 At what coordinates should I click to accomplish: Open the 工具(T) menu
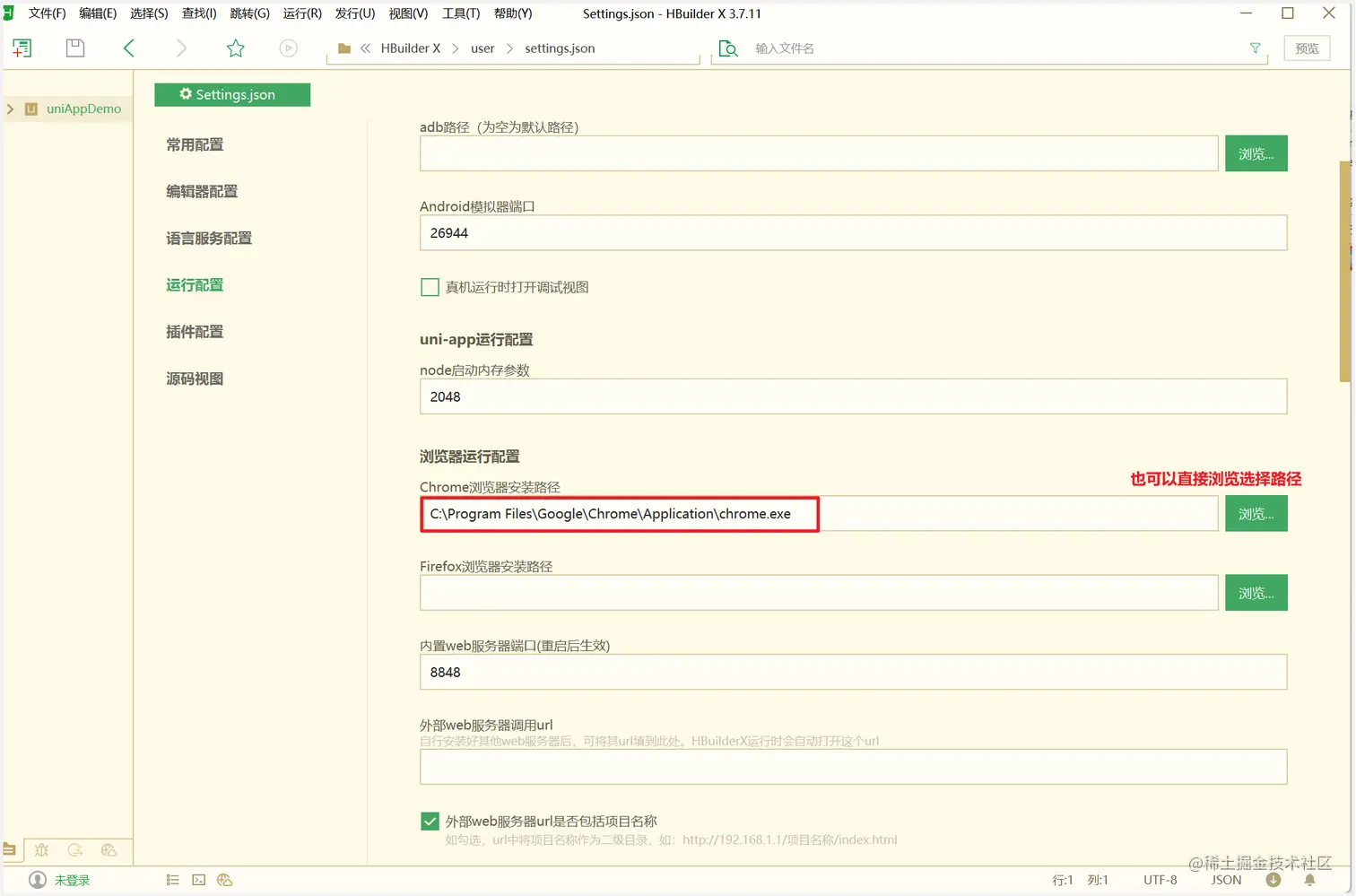click(461, 13)
